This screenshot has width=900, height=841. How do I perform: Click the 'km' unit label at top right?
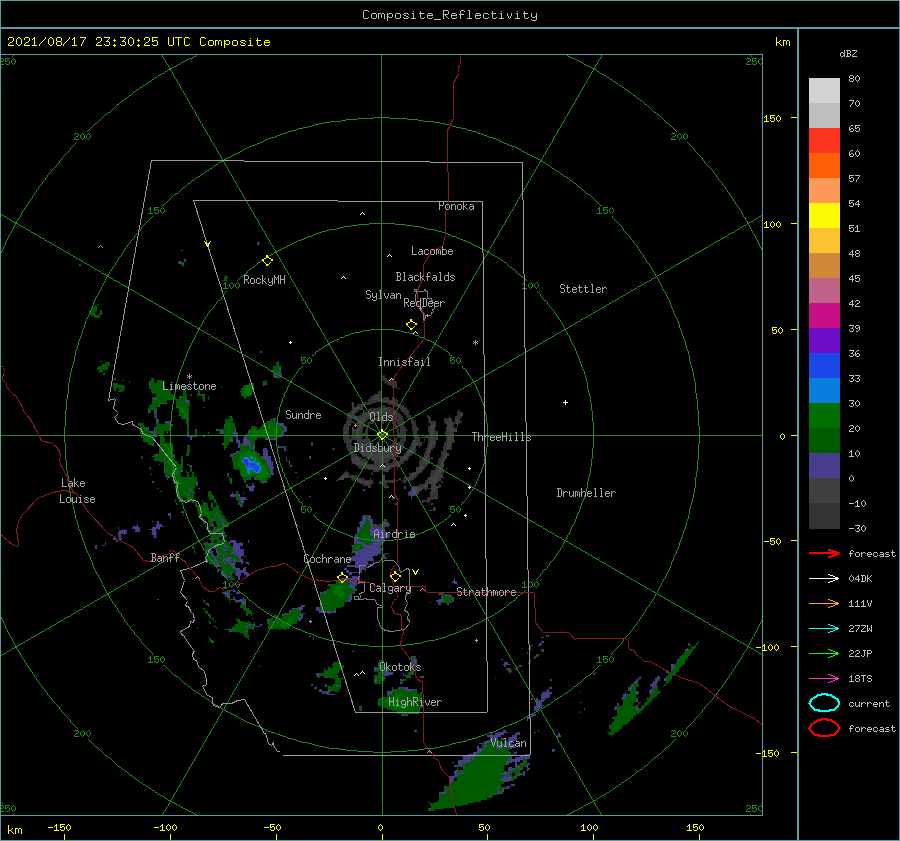point(782,42)
